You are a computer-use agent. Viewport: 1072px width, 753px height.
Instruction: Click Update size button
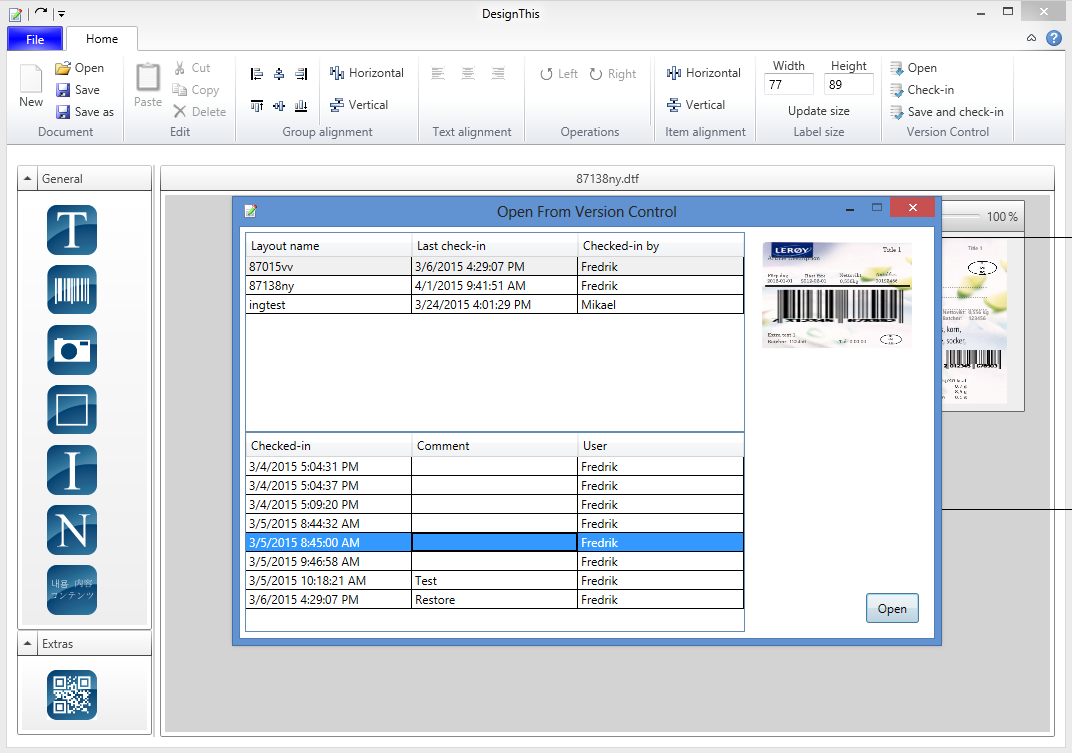[818, 111]
